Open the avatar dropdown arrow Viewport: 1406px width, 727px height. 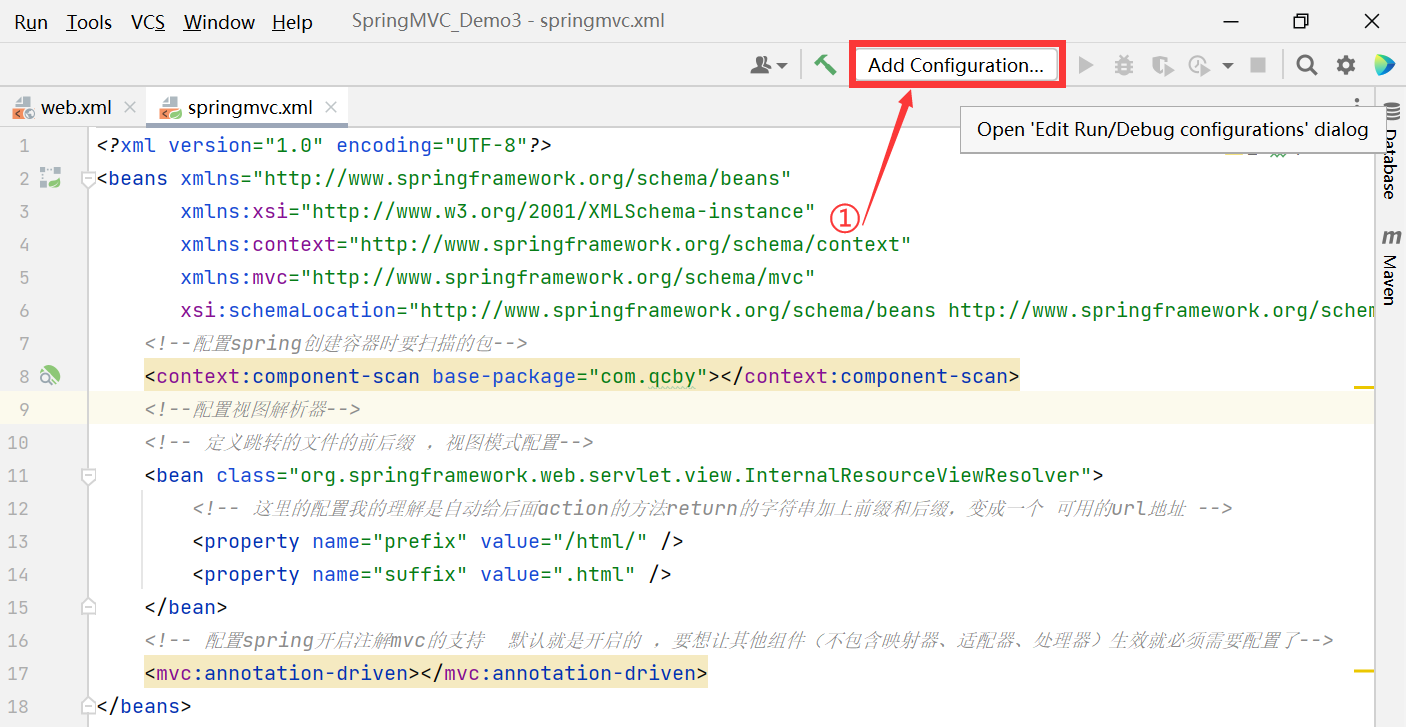pos(780,64)
